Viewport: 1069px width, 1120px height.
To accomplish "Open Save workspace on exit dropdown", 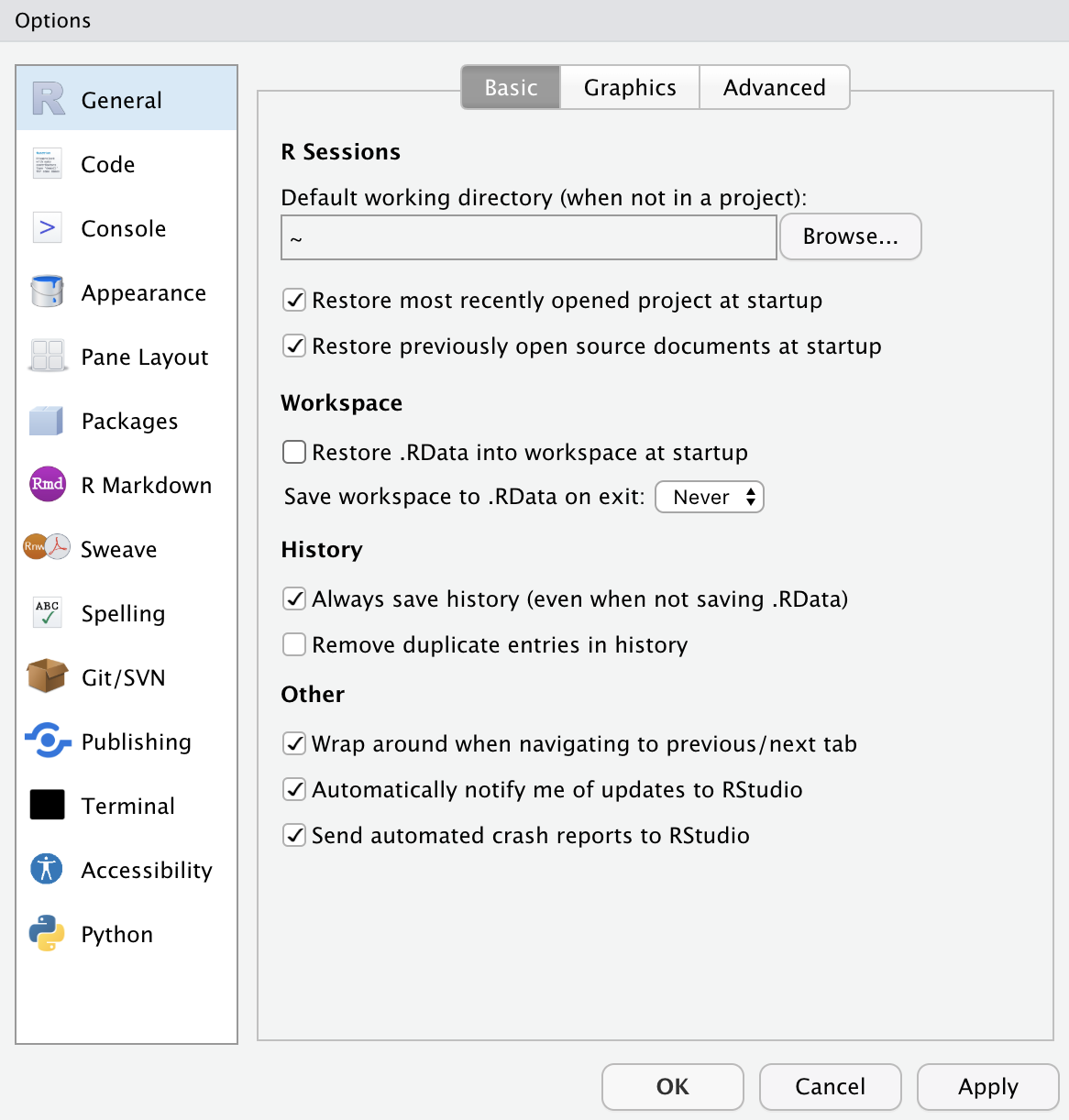I will [710, 497].
